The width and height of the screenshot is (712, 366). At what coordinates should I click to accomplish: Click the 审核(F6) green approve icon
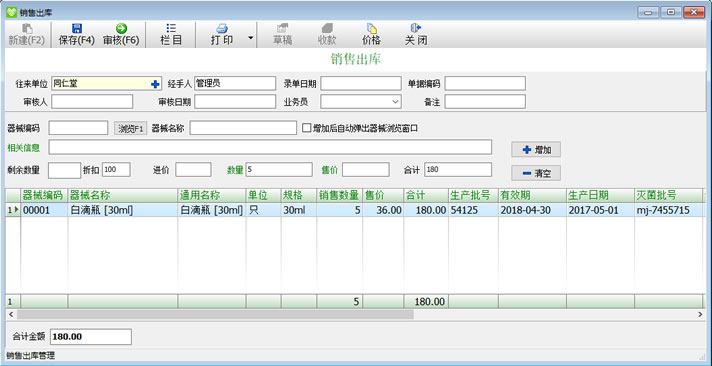[121, 28]
